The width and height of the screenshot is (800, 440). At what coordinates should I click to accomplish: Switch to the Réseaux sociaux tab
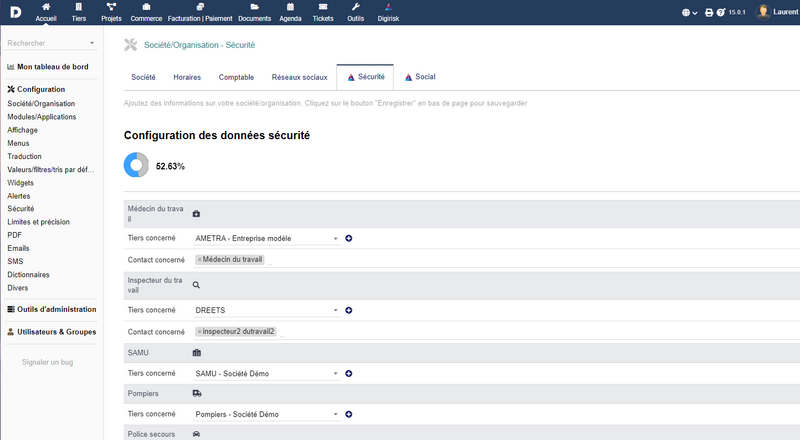tap(299, 77)
